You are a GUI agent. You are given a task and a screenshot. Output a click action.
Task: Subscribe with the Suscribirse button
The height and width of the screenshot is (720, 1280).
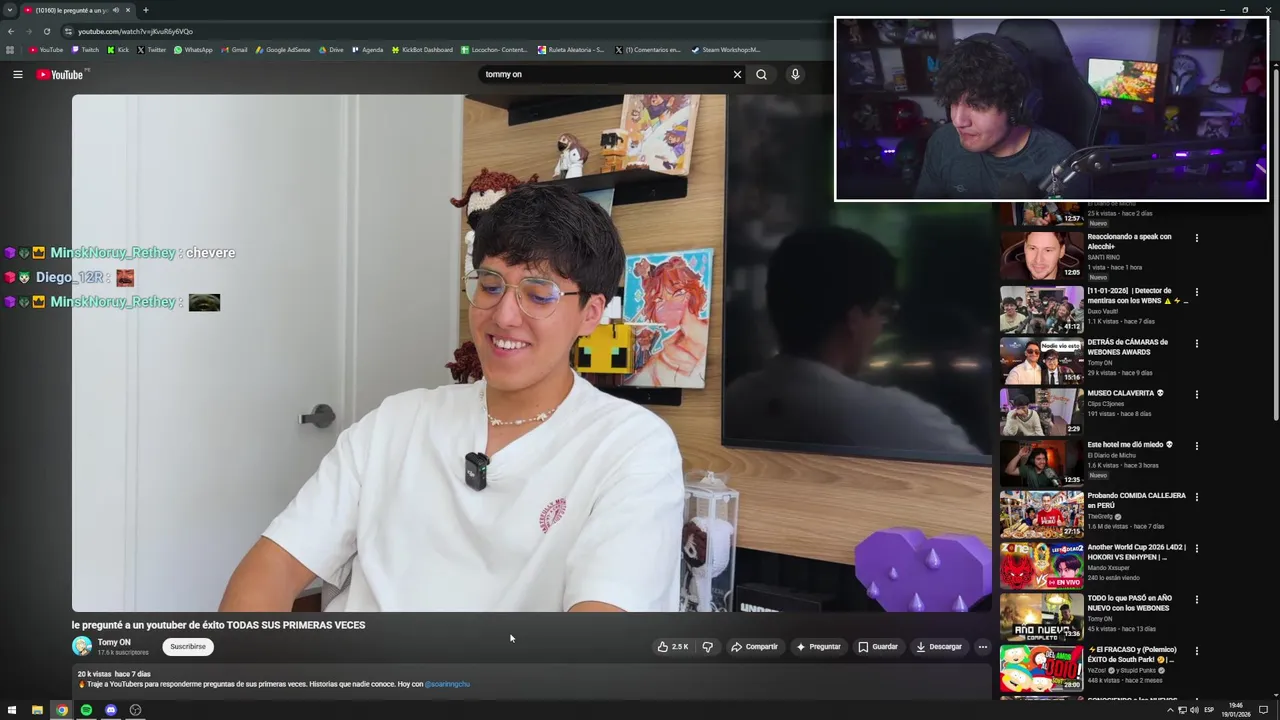pyautogui.click(x=188, y=647)
